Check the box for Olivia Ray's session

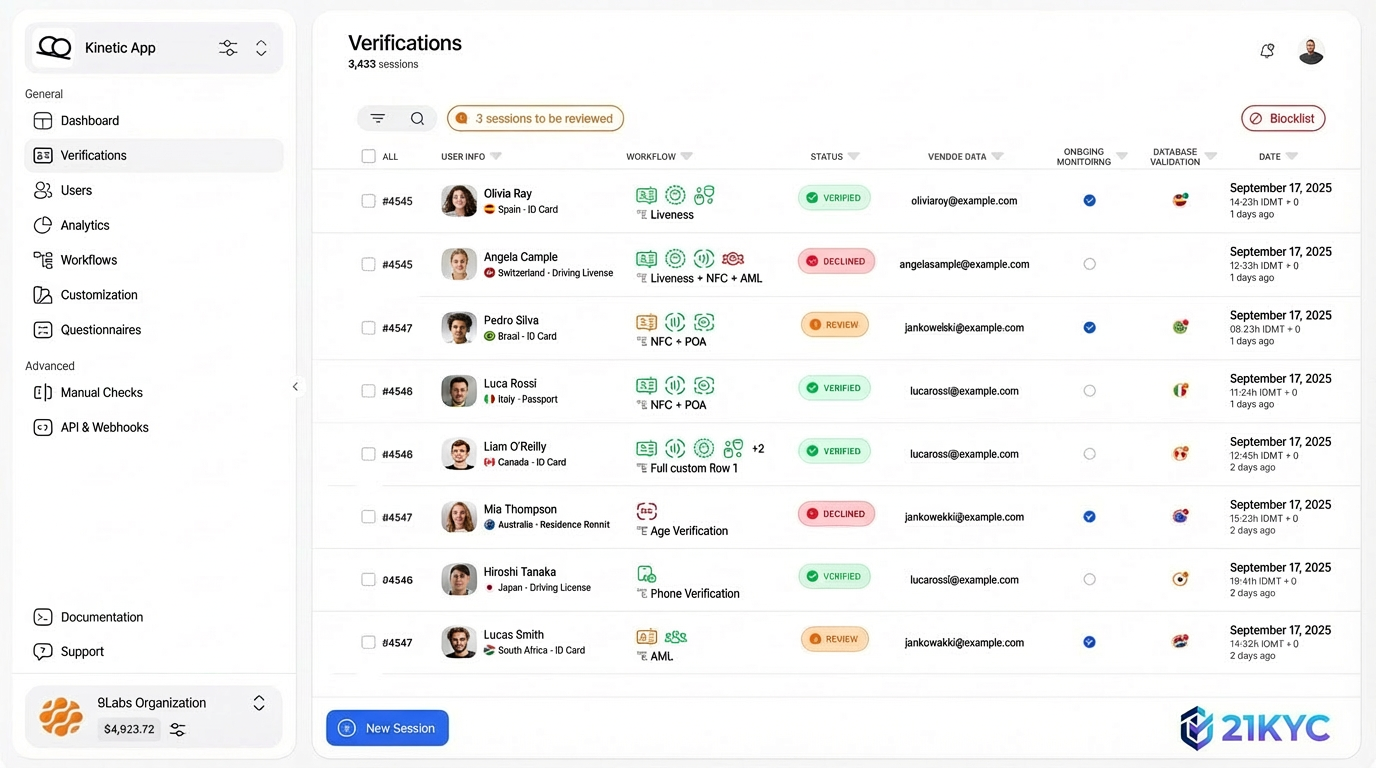368,201
